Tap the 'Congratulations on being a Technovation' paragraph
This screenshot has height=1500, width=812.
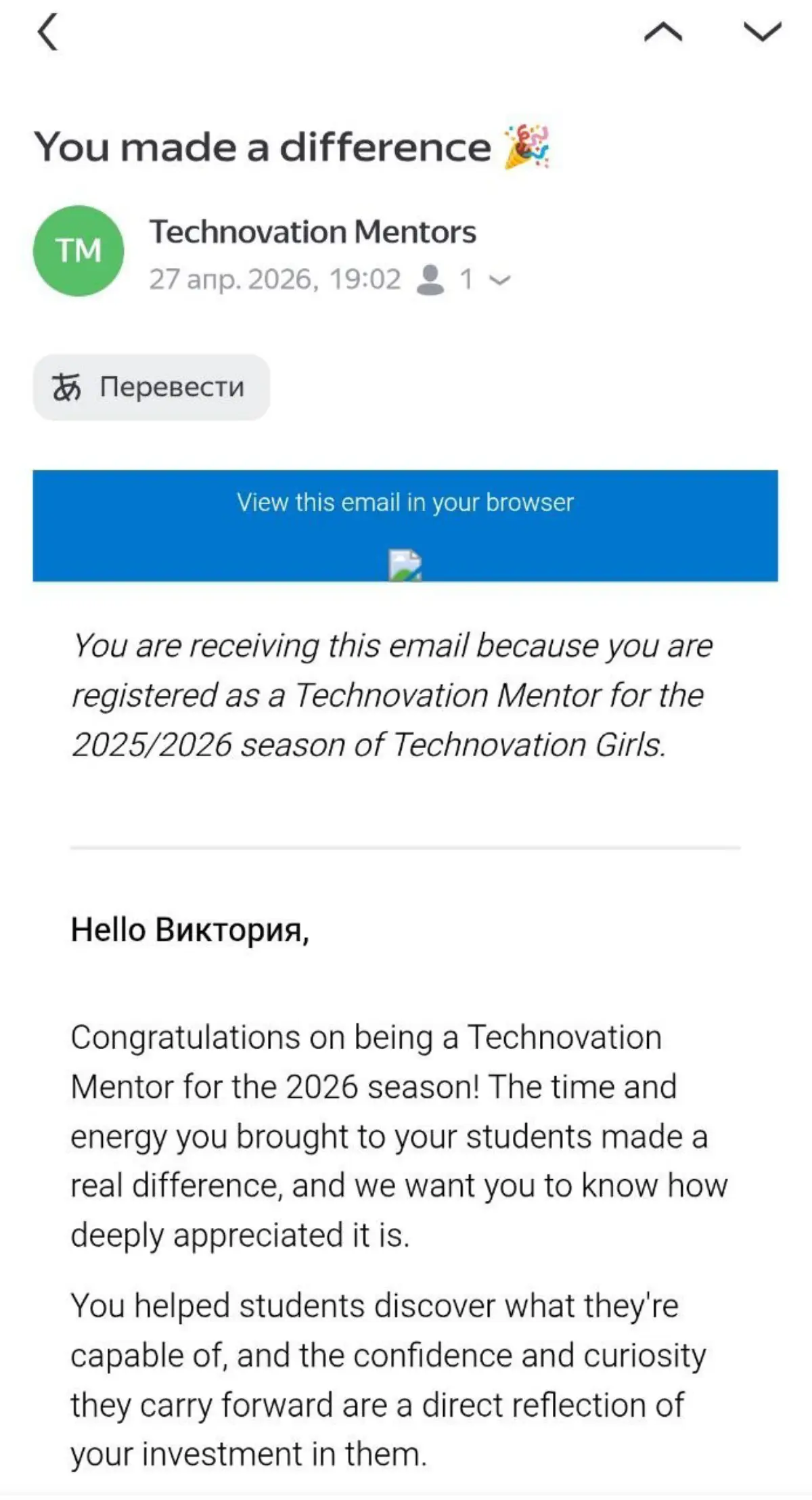click(399, 1137)
